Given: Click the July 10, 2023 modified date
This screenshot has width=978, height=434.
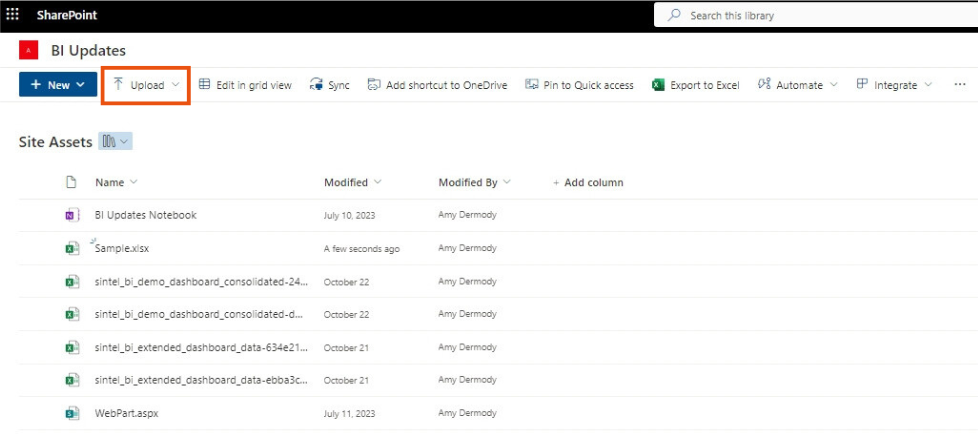Looking at the screenshot, I should 349,216.
